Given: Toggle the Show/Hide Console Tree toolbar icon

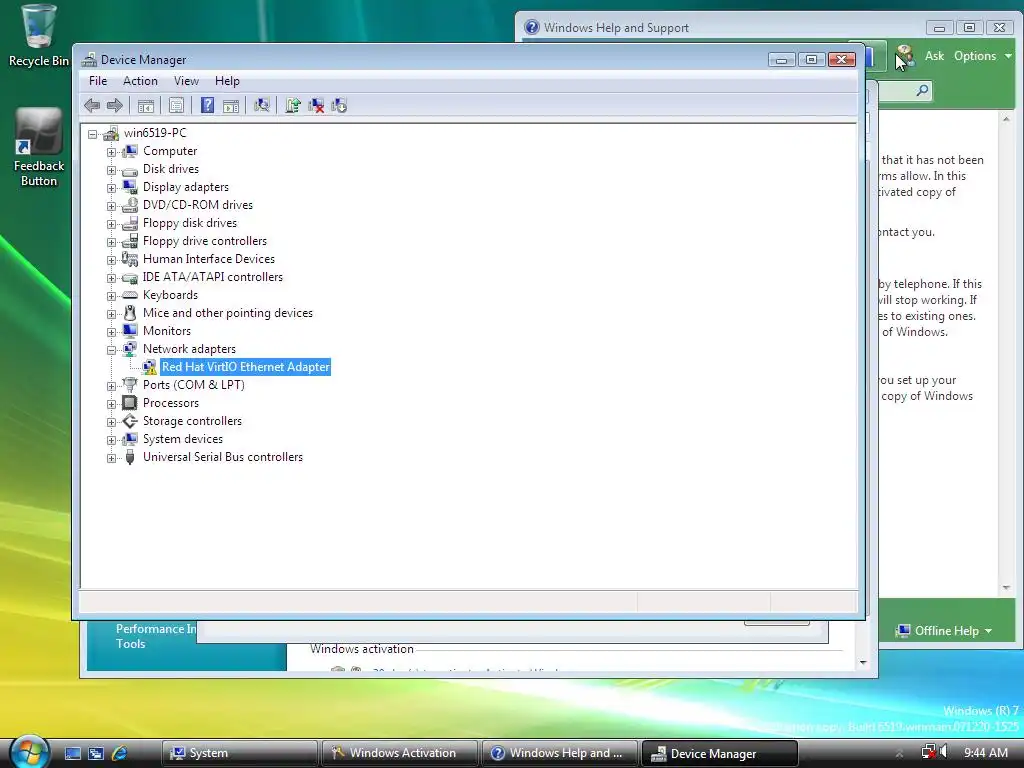Looking at the screenshot, I should point(146,106).
